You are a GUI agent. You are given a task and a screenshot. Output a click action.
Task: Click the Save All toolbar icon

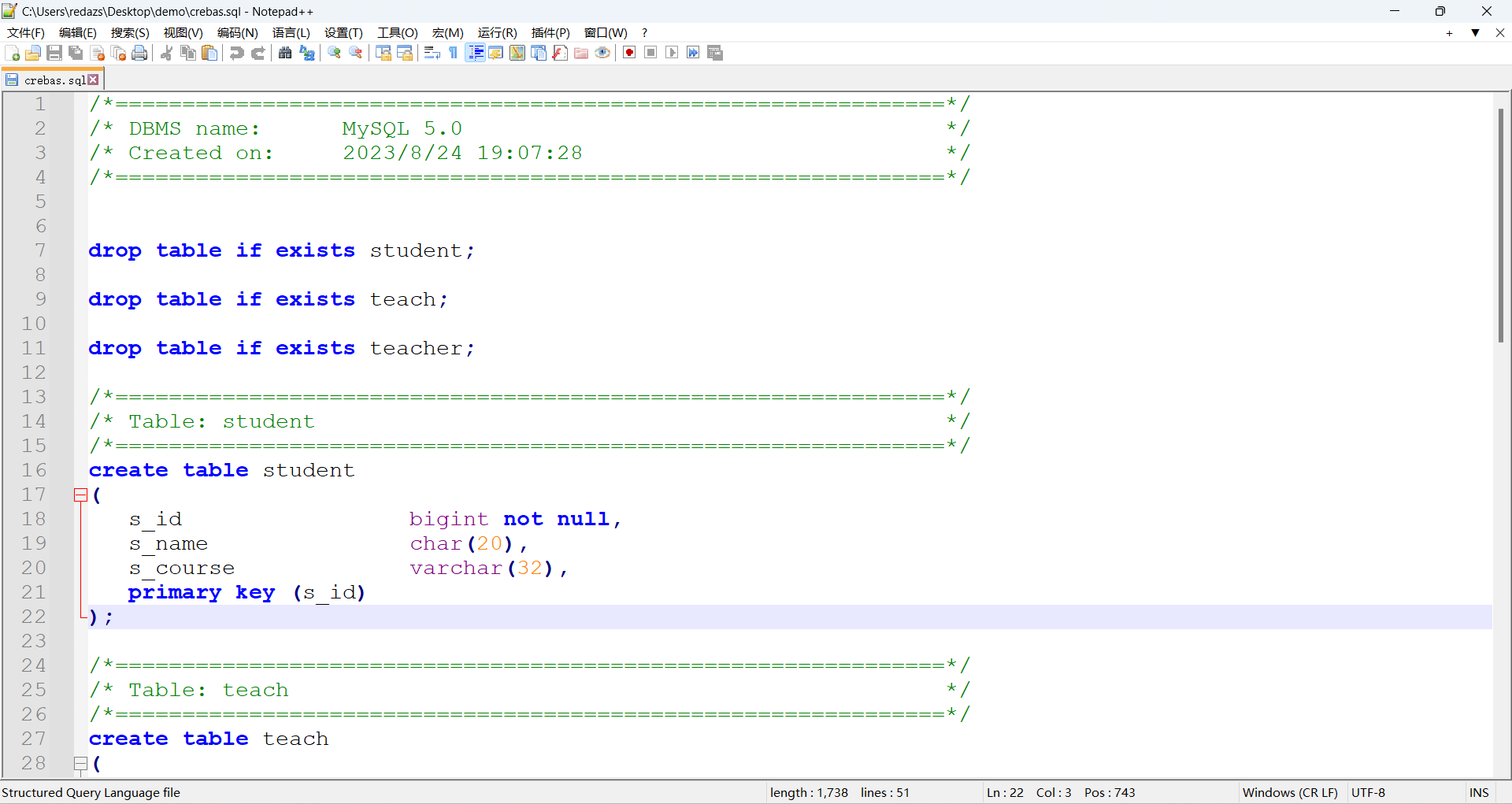click(76, 53)
